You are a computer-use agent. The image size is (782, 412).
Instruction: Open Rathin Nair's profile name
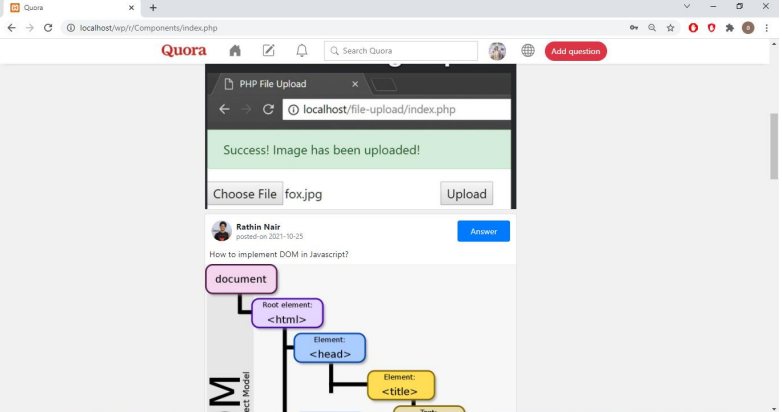pos(258,227)
